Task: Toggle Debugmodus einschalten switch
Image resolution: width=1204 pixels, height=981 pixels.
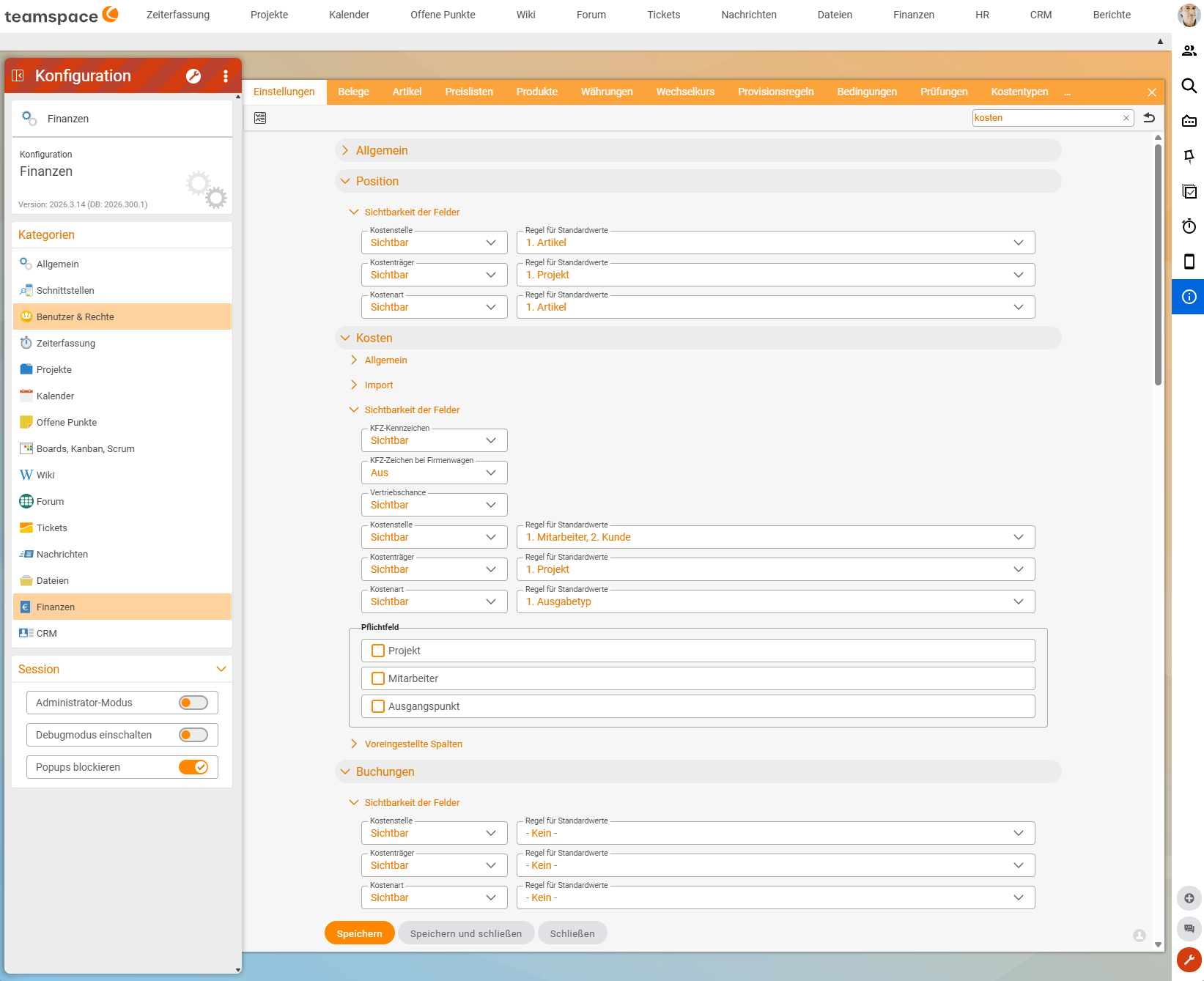Action: pos(193,735)
